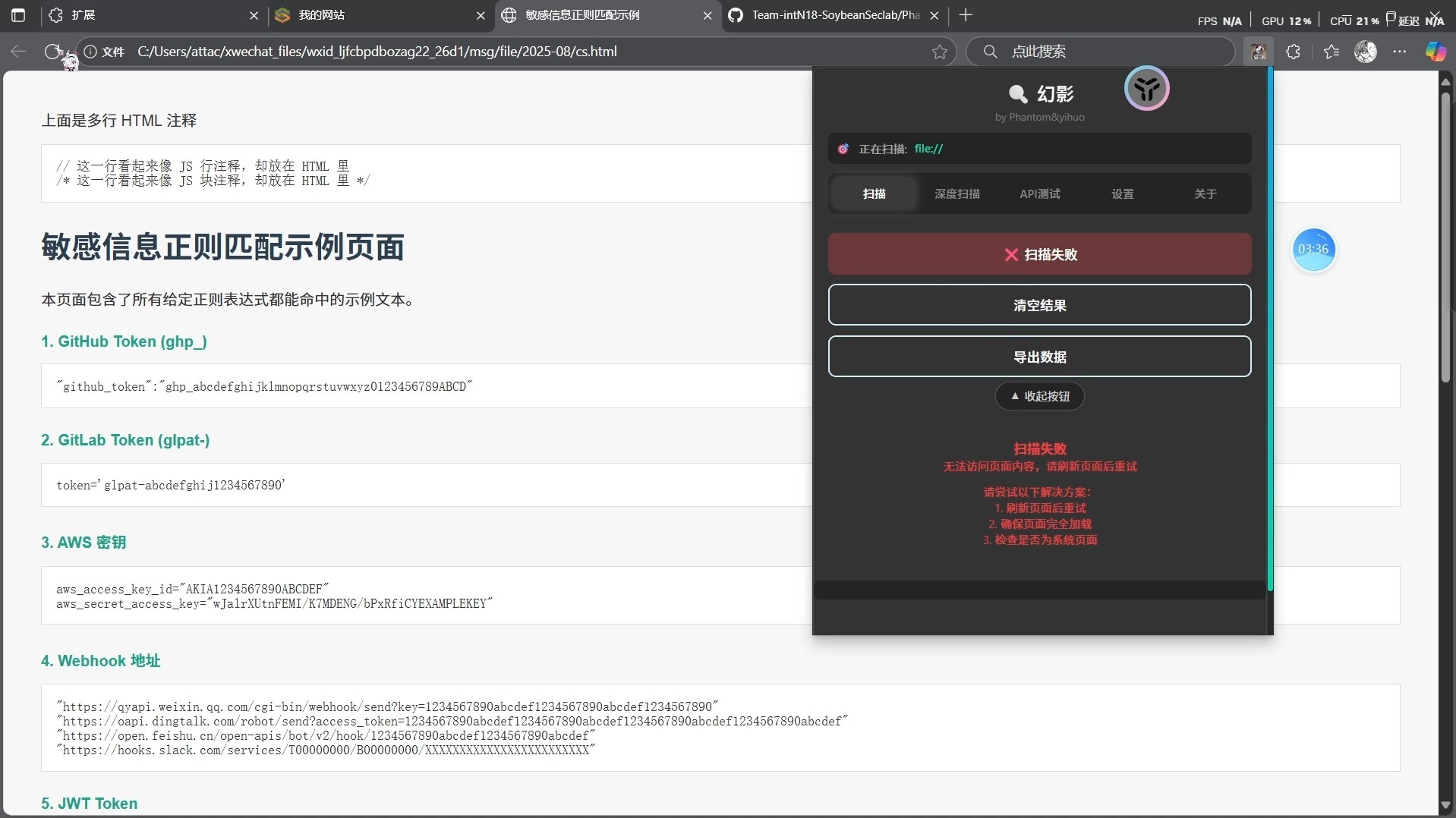This screenshot has width=1456, height=818.
Task: Click the glpat- token code line
Action: [171, 486]
